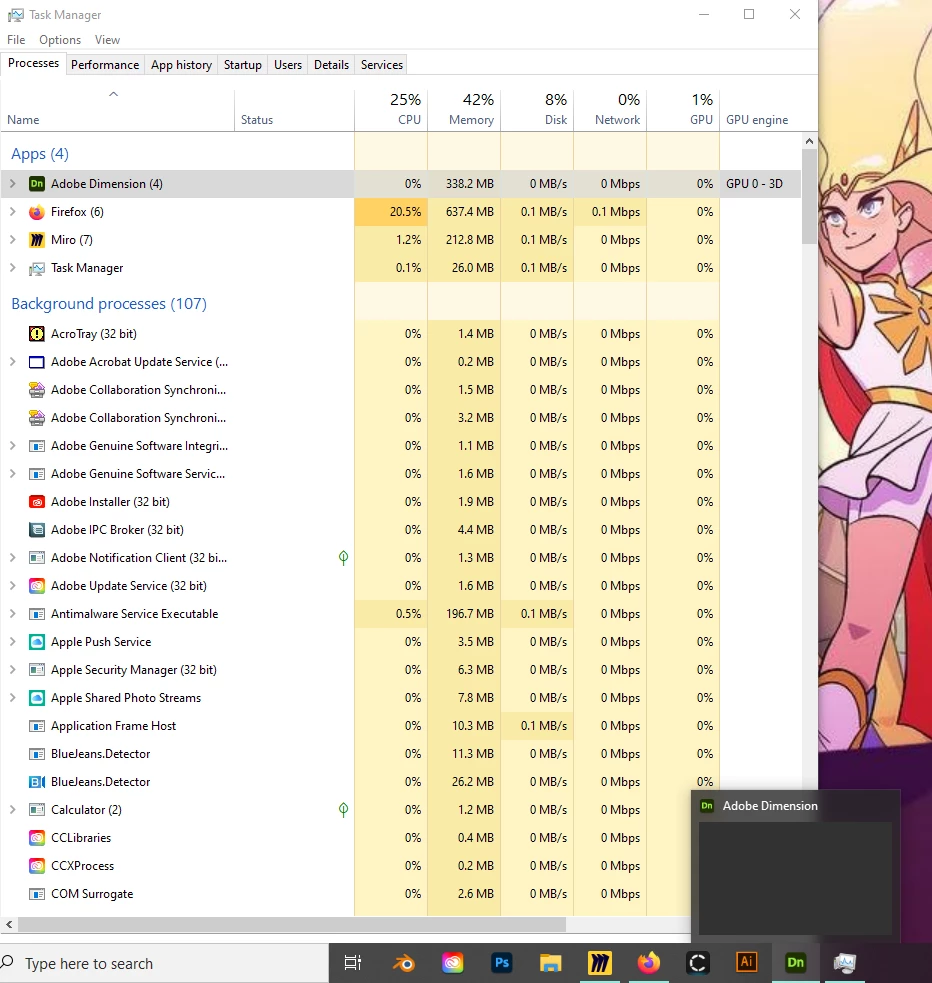The width and height of the screenshot is (932, 983).
Task: Click the blue BlueJeans.Detector icon
Action: tap(37, 782)
